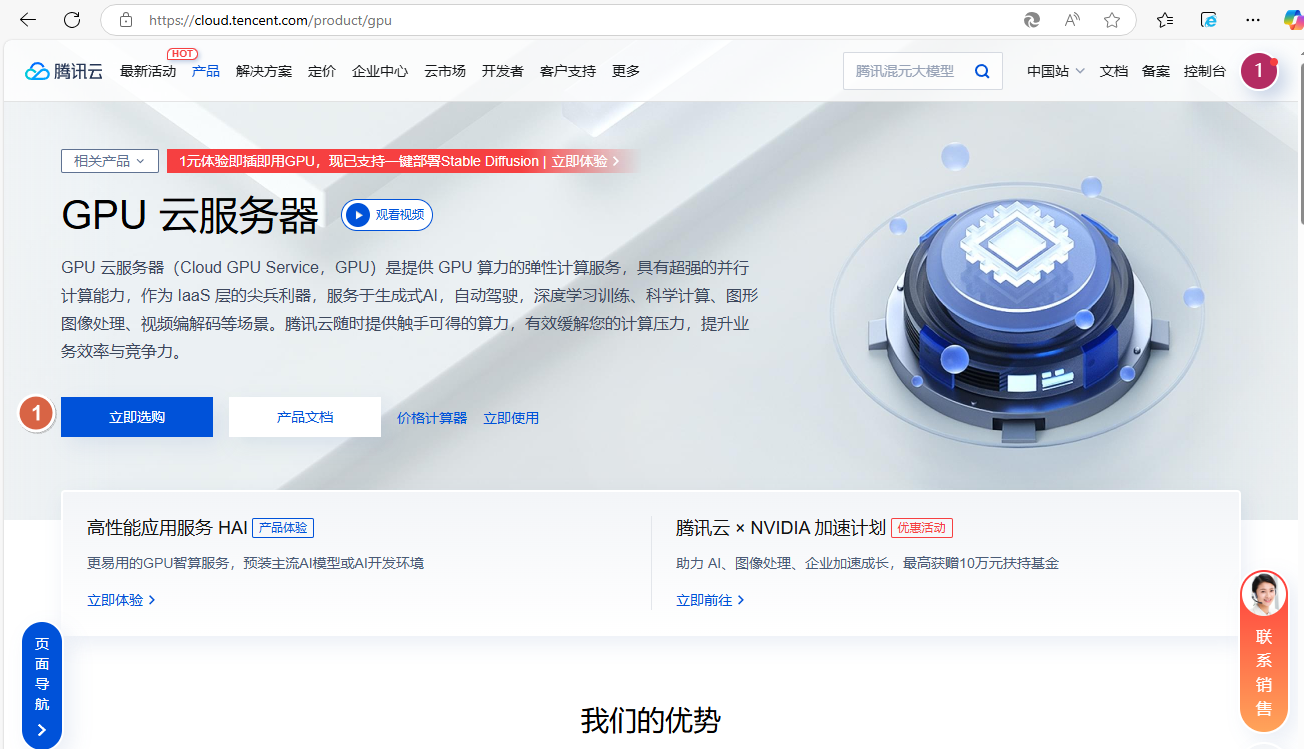Go back with the browser back arrow
Image resolution: width=1304 pixels, height=749 pixels.
28,20
